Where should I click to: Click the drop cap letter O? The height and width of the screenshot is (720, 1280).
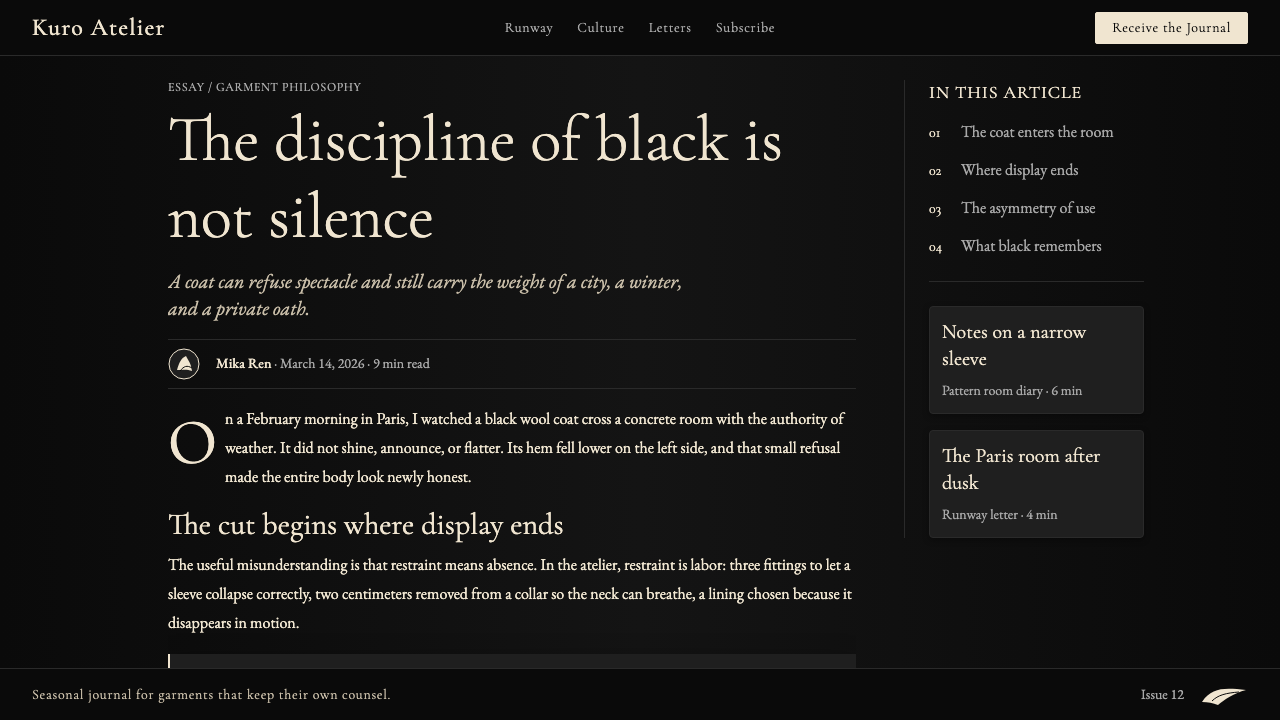(x=192, y=443)
